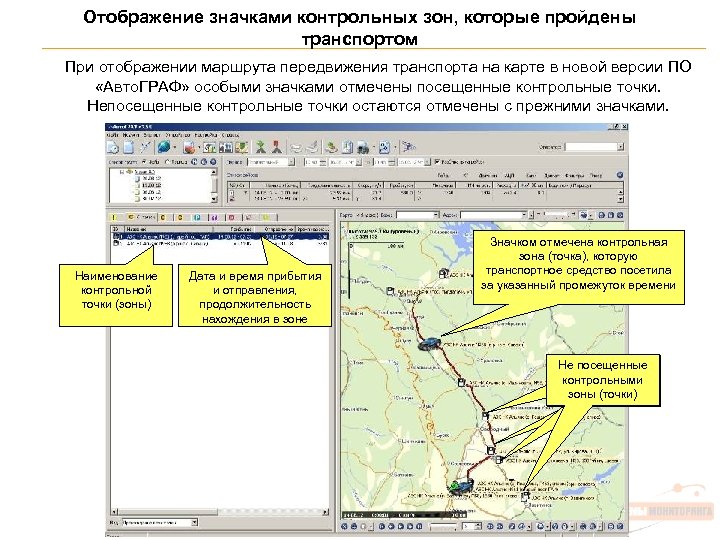Open the map selection combo above the map
The image size is (720, 540).
[x=418, y=215]
